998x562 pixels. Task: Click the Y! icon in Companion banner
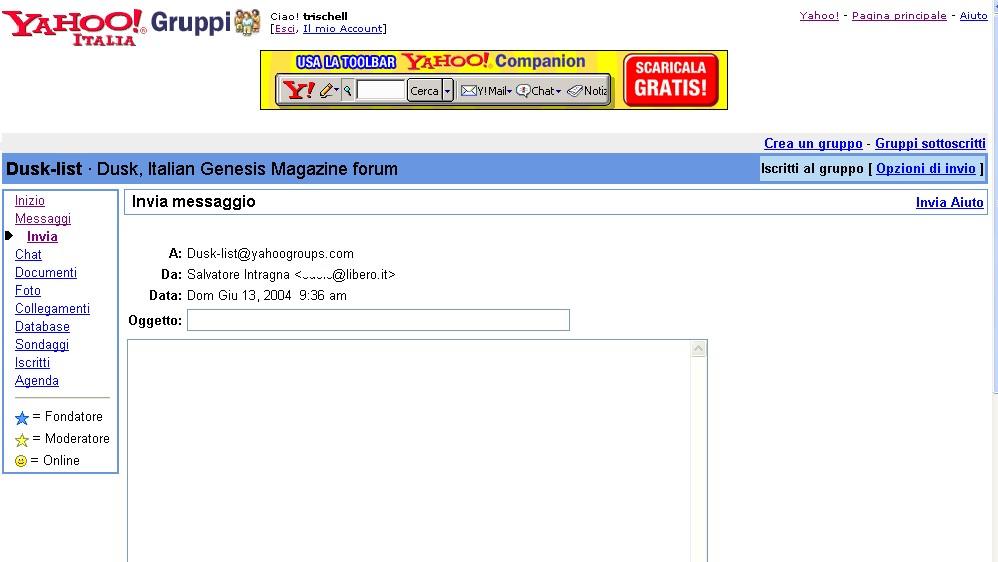(299, 90)
